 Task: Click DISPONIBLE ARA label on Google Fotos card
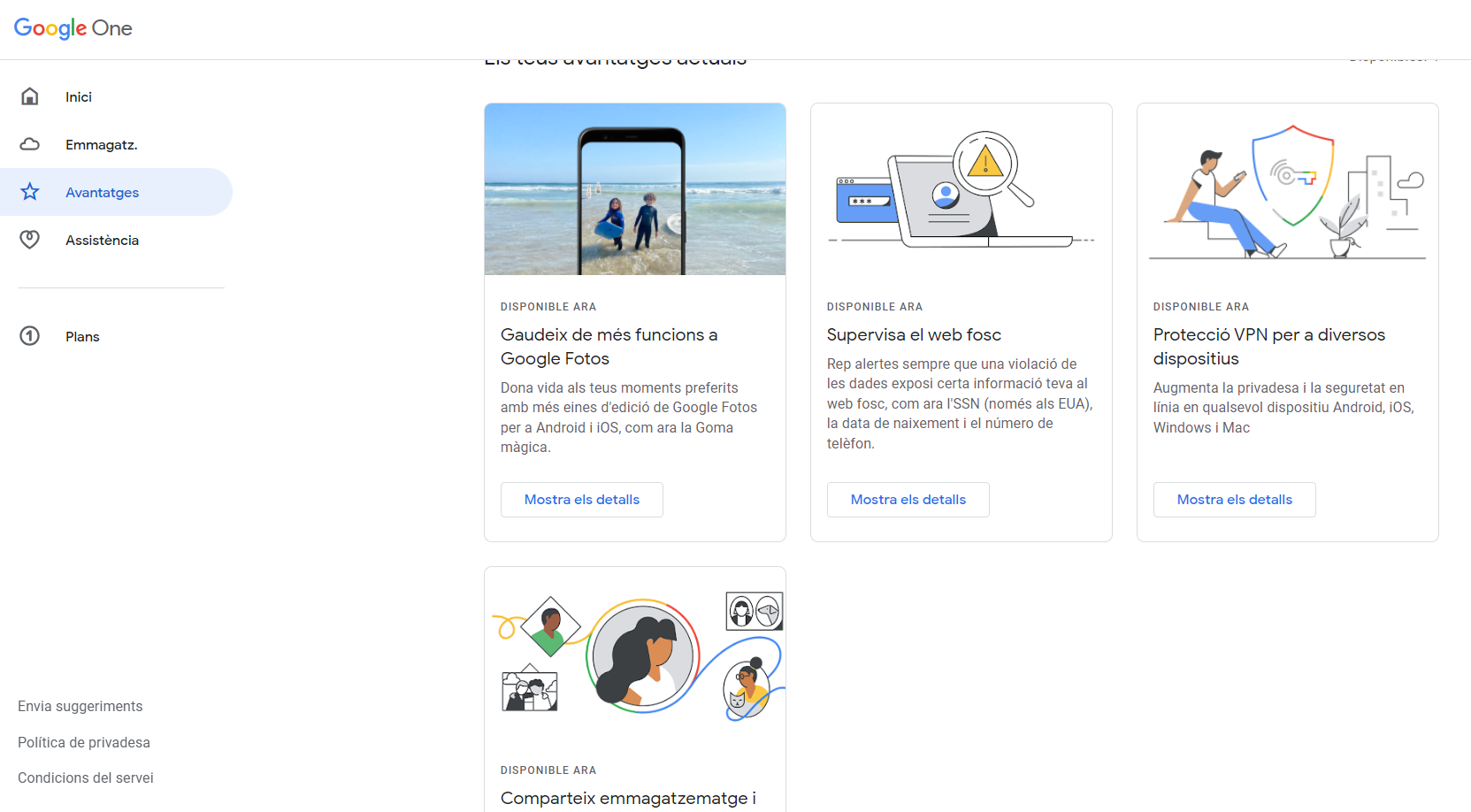(x=548, y=307)
